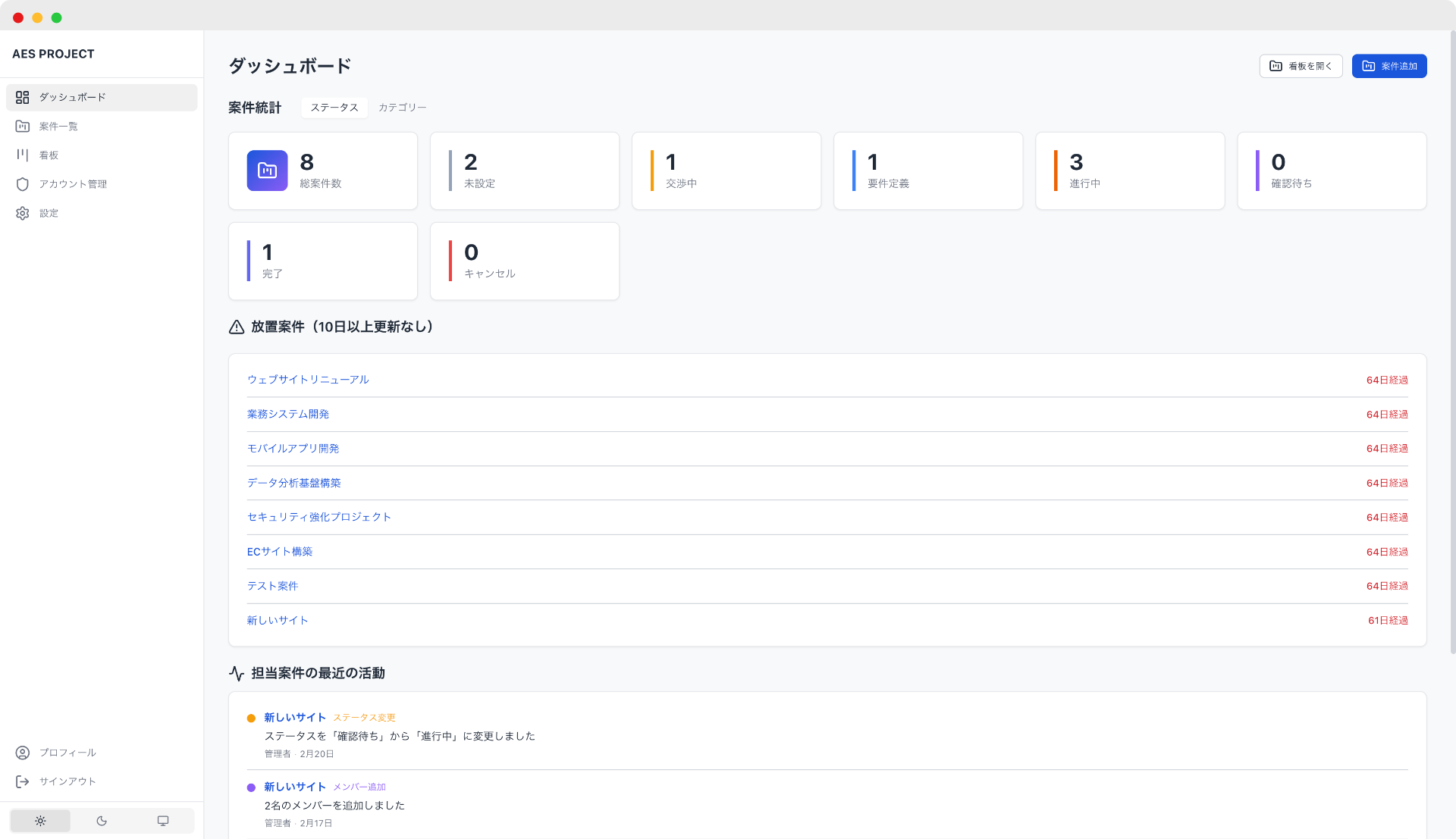
Task: Click the プロフィール user icon
Action: pyautogui.click(x=23, y=753)
